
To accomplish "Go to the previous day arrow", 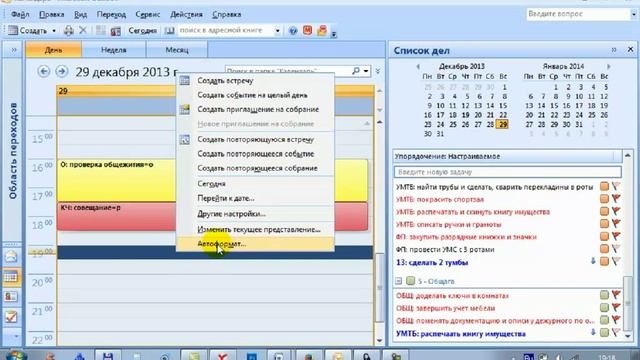I will tap(44, 71).
